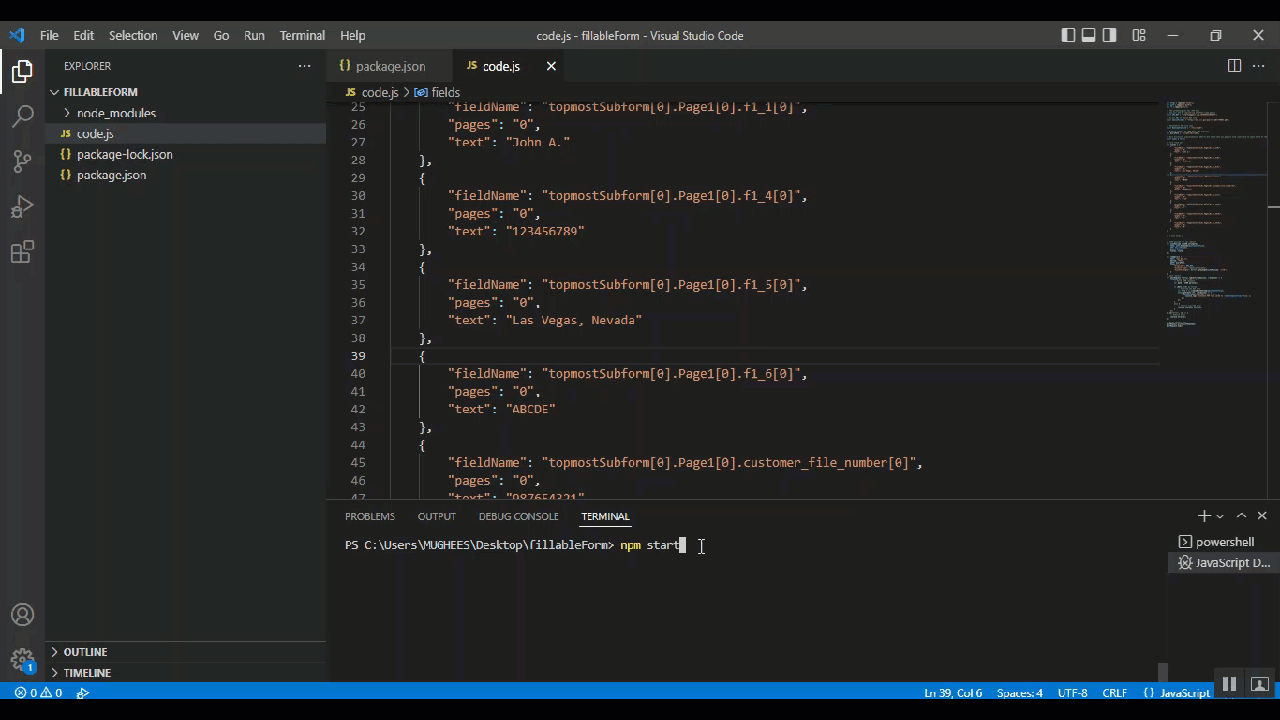
Task: Click line 45 customer_file_number code text
Action: [x=684, y=463]
